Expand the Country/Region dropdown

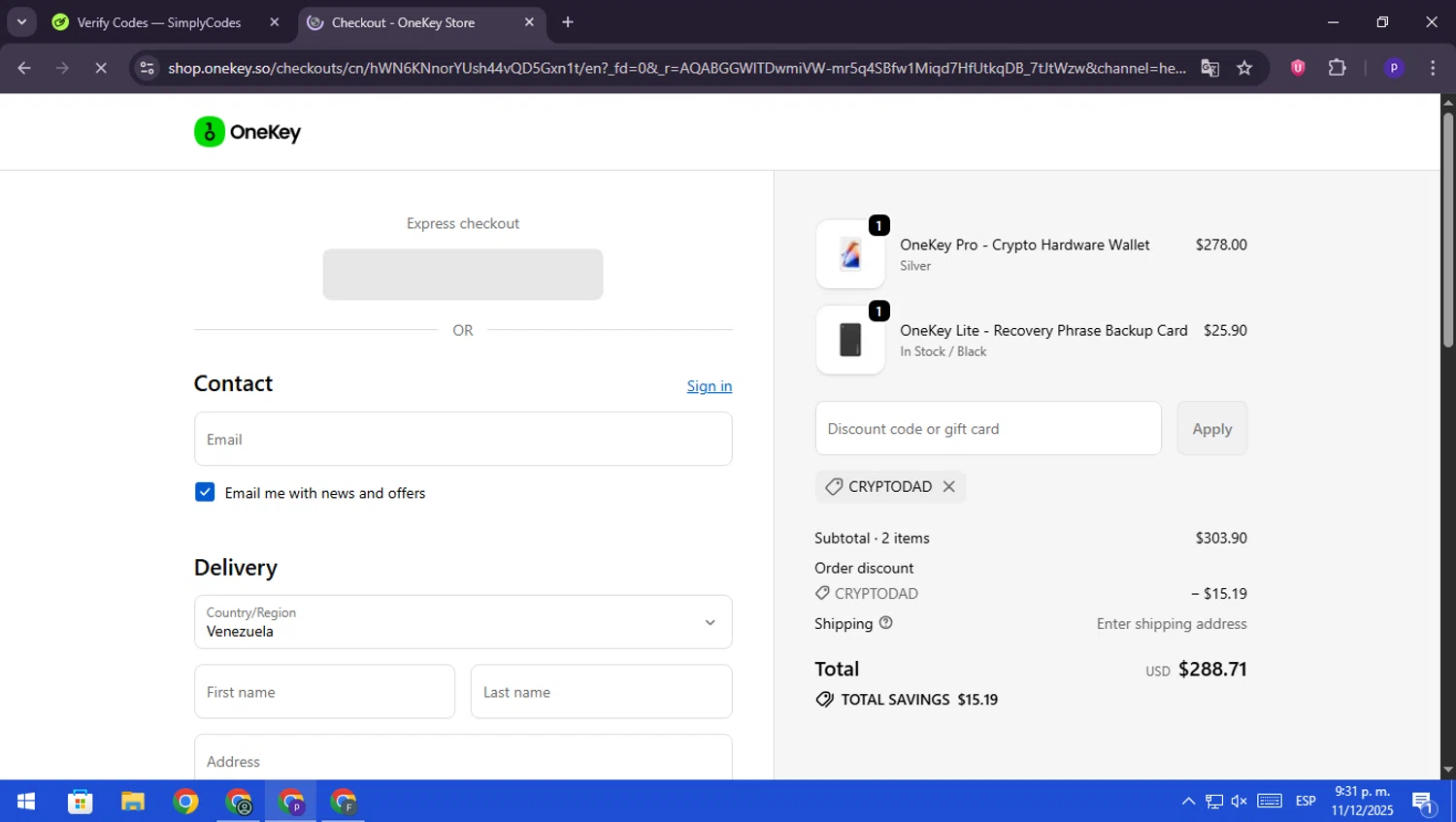(463, 622)
